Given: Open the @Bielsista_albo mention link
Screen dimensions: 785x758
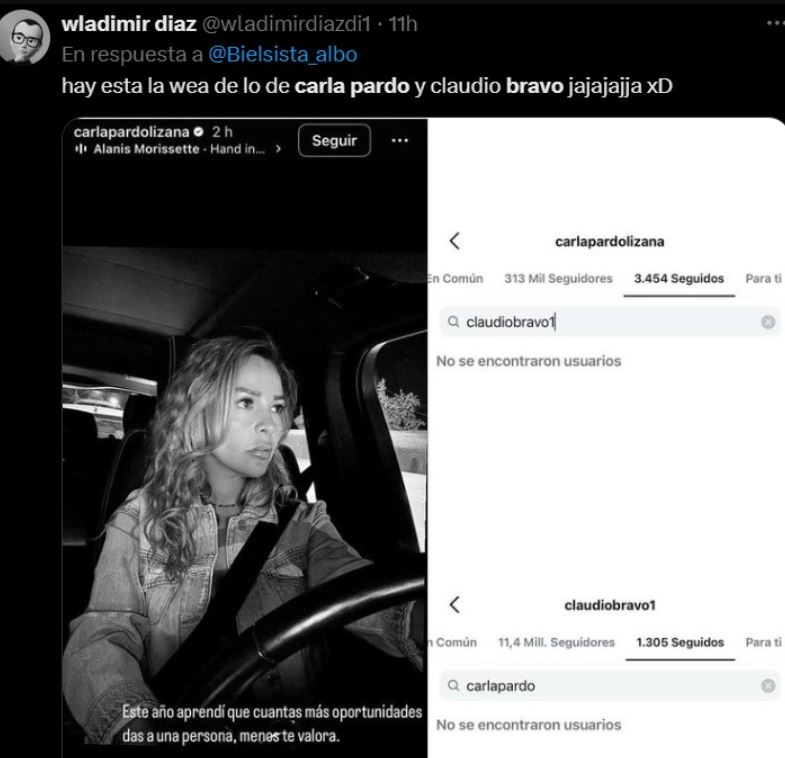Looking at the screenshot, I should (282, 55).
